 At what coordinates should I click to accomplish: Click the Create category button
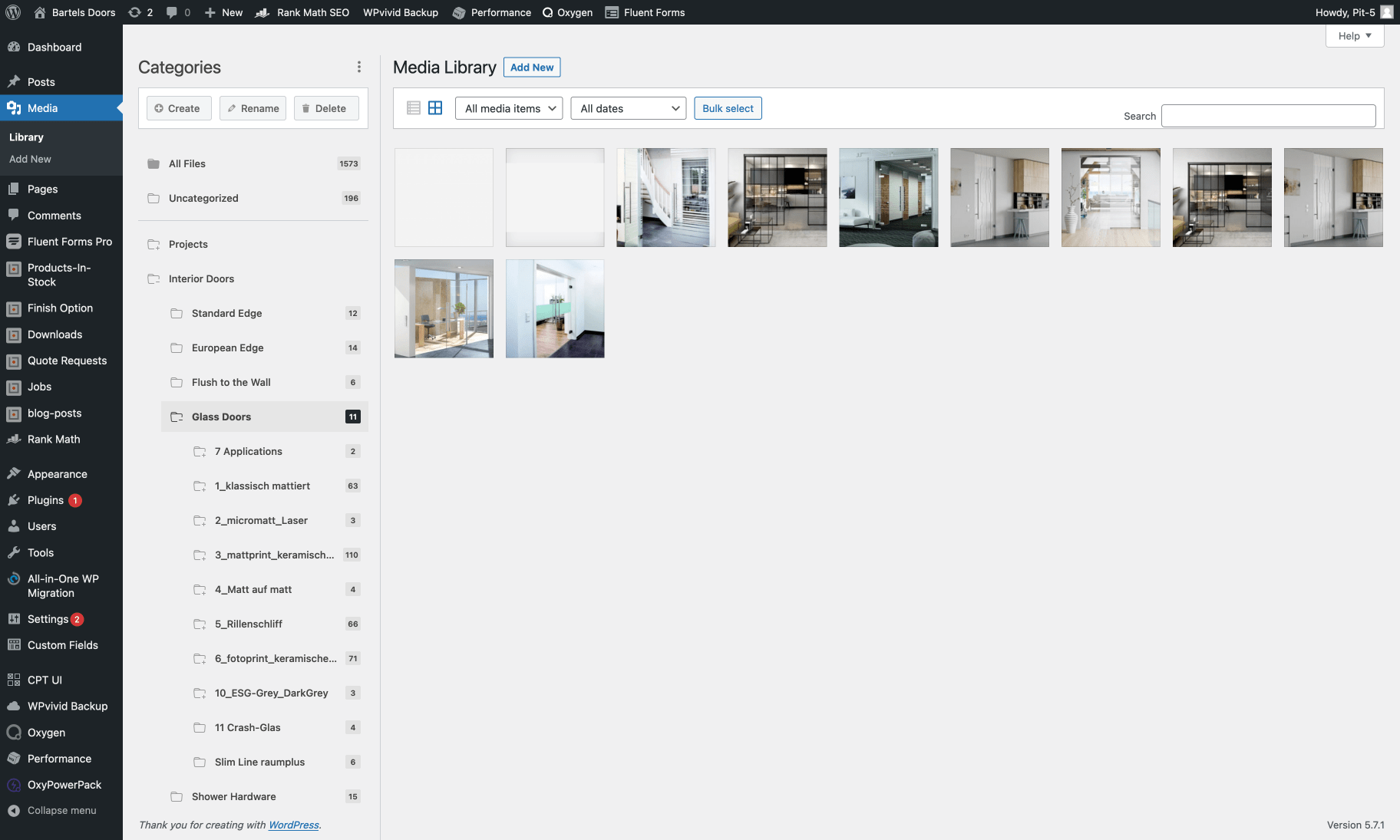click(178, 108)
